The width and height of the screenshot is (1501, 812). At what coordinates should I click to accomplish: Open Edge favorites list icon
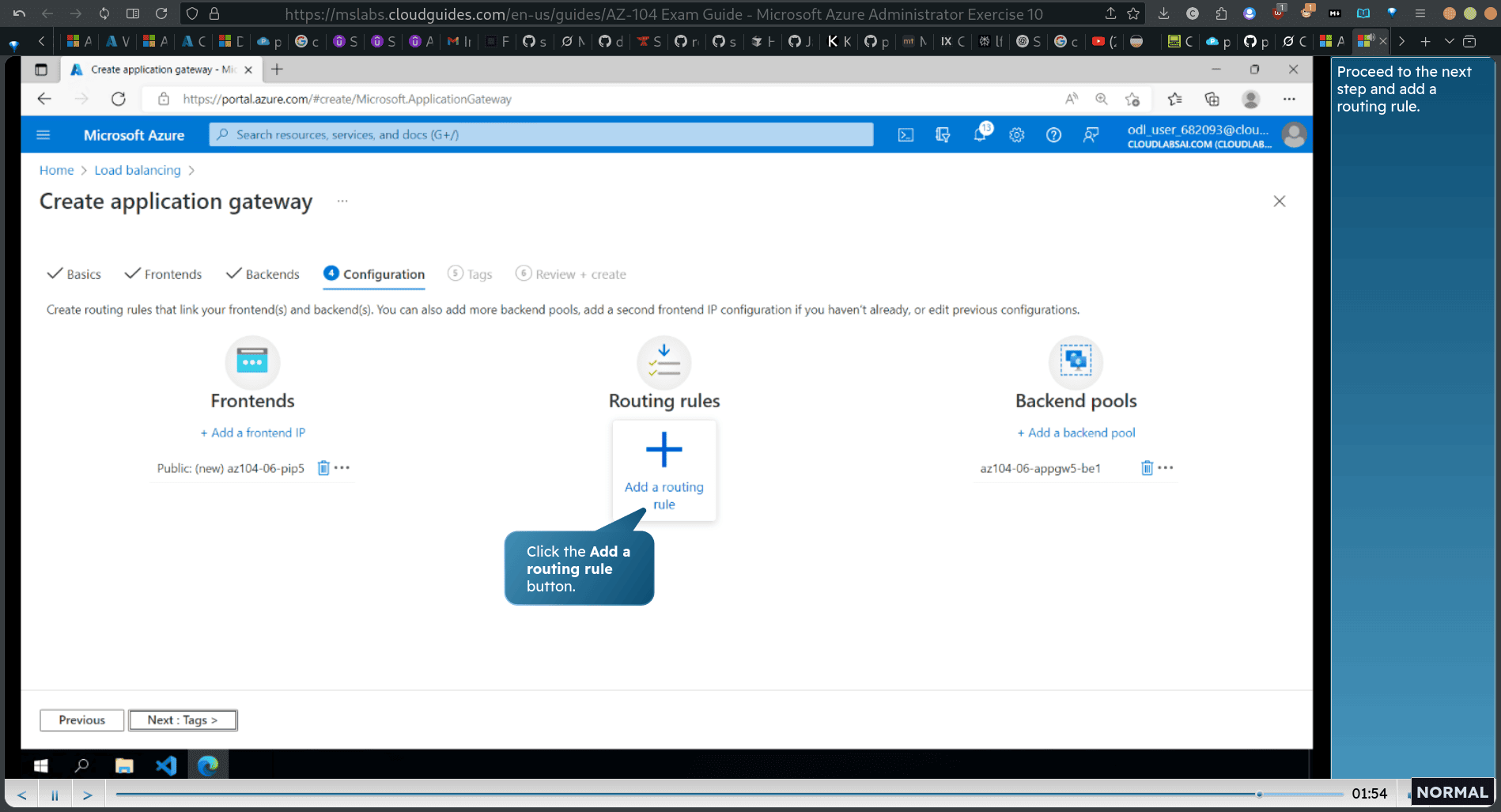(1175, 99)
